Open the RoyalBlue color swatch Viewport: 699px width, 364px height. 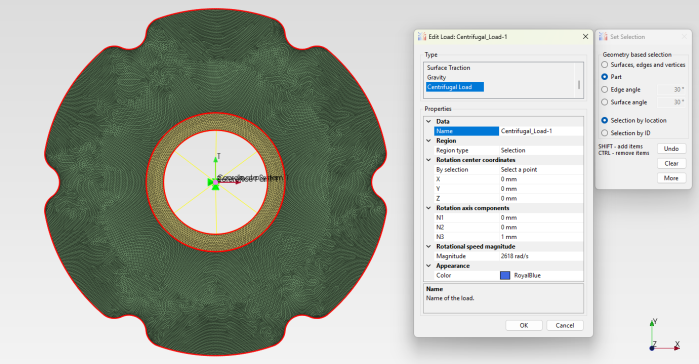pos(505,275)
